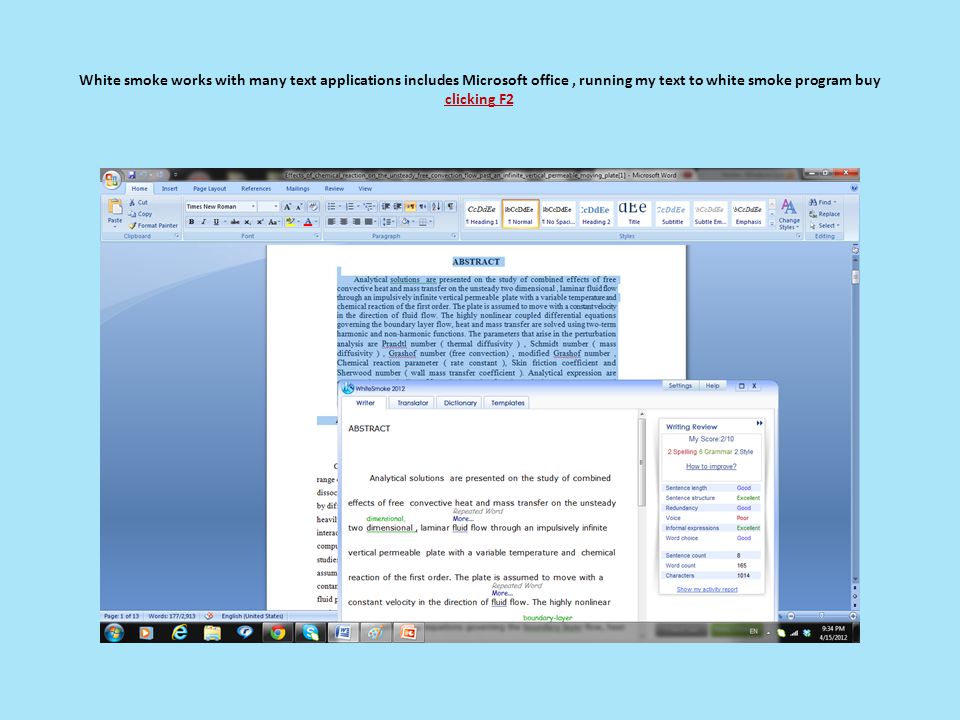
Task: Apply the Heading 2 style
Action: coord(596,214)
